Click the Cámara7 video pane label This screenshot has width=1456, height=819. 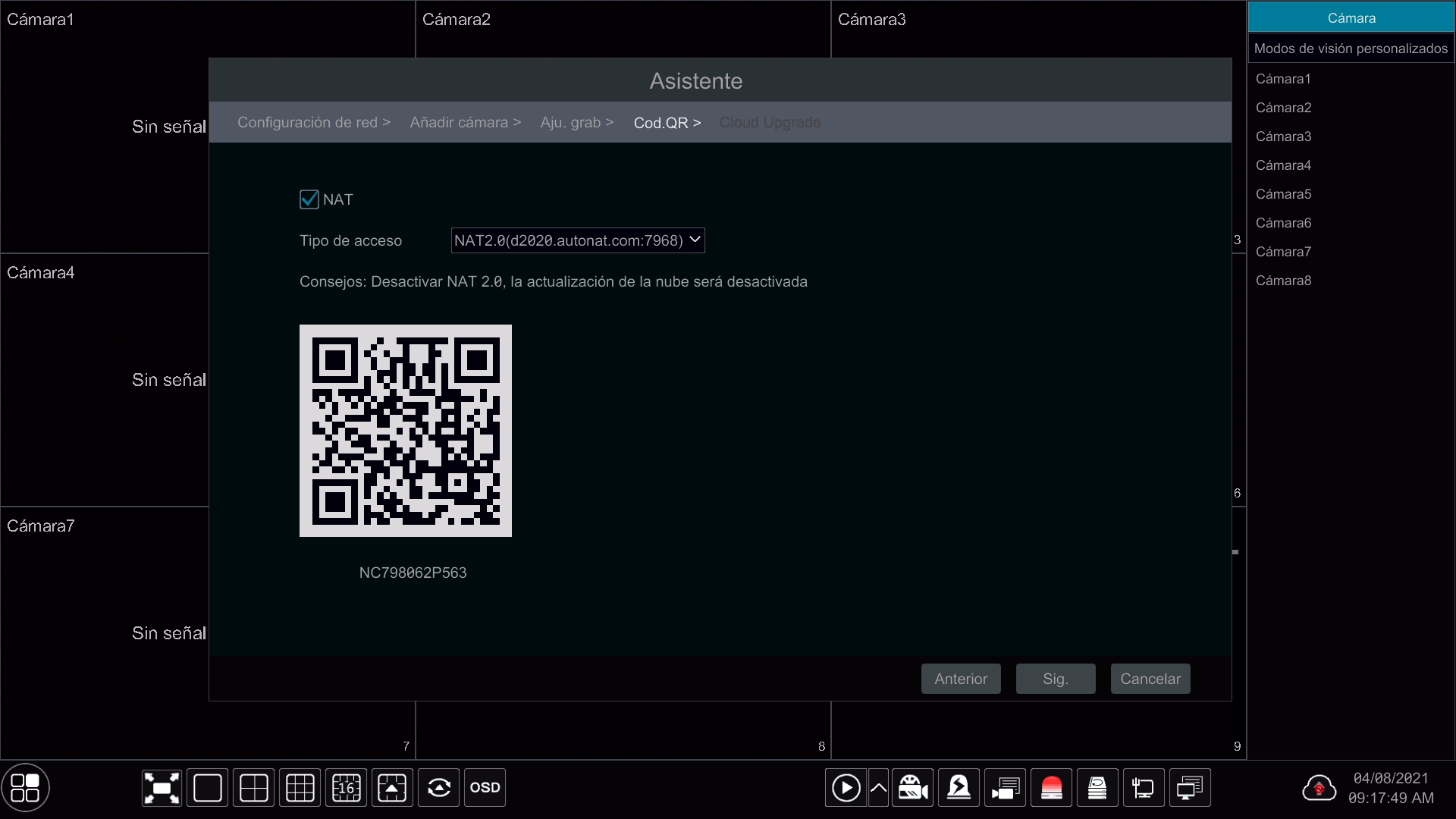[x=41, y=526]
